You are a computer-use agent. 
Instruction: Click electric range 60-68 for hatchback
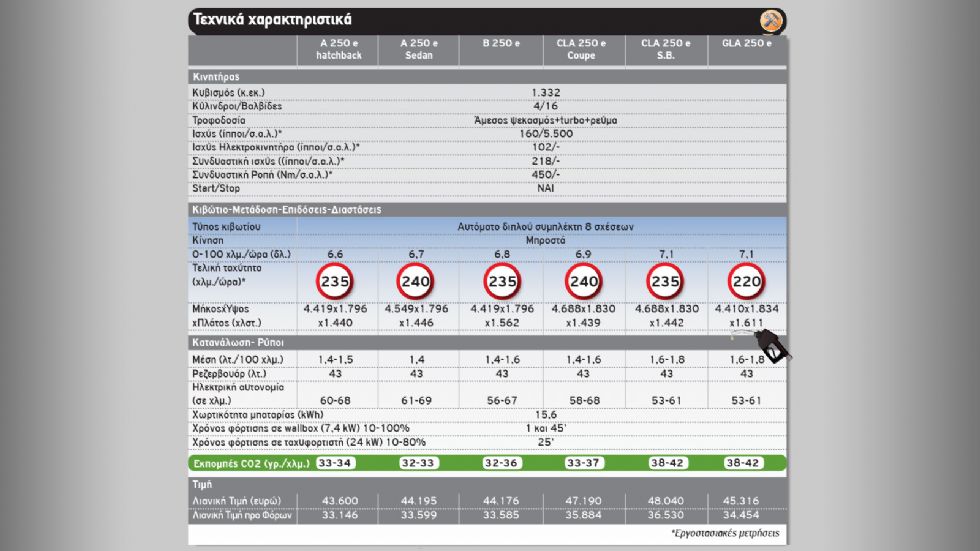pyautogui.click(x=336, y=400)
